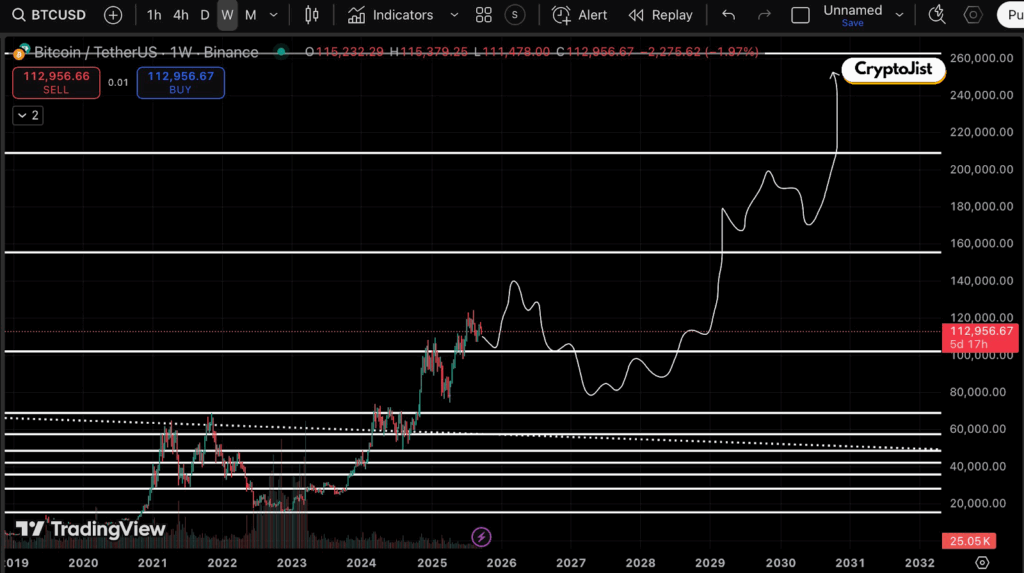
Task: Create a price Alert
Action: 580,15
